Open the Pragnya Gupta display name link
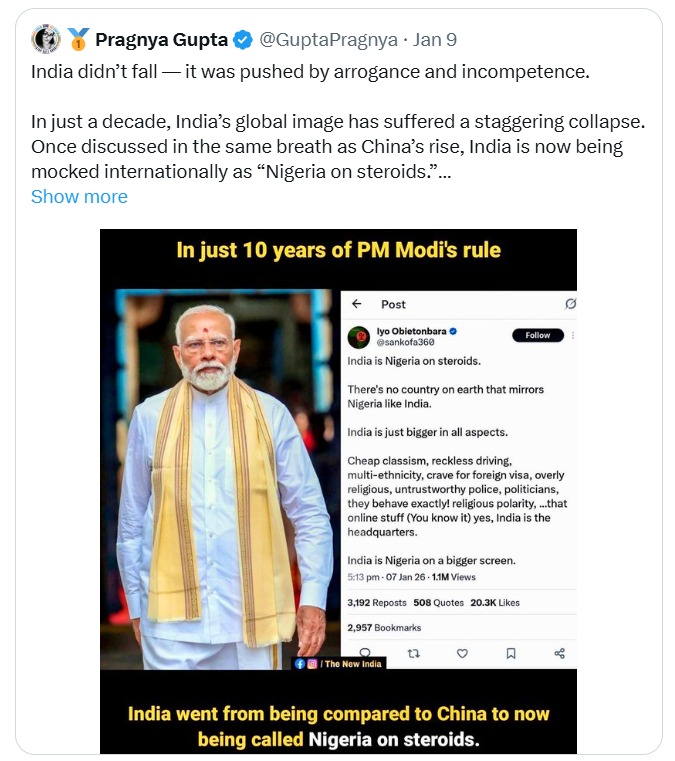This screenshot has width=675, height=761. (161, 41)
